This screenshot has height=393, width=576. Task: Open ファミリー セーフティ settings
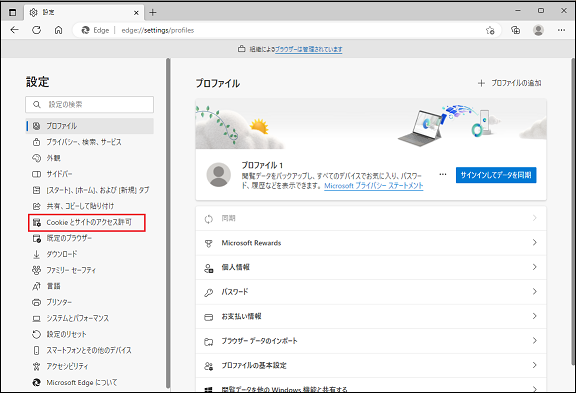point(90,270)
